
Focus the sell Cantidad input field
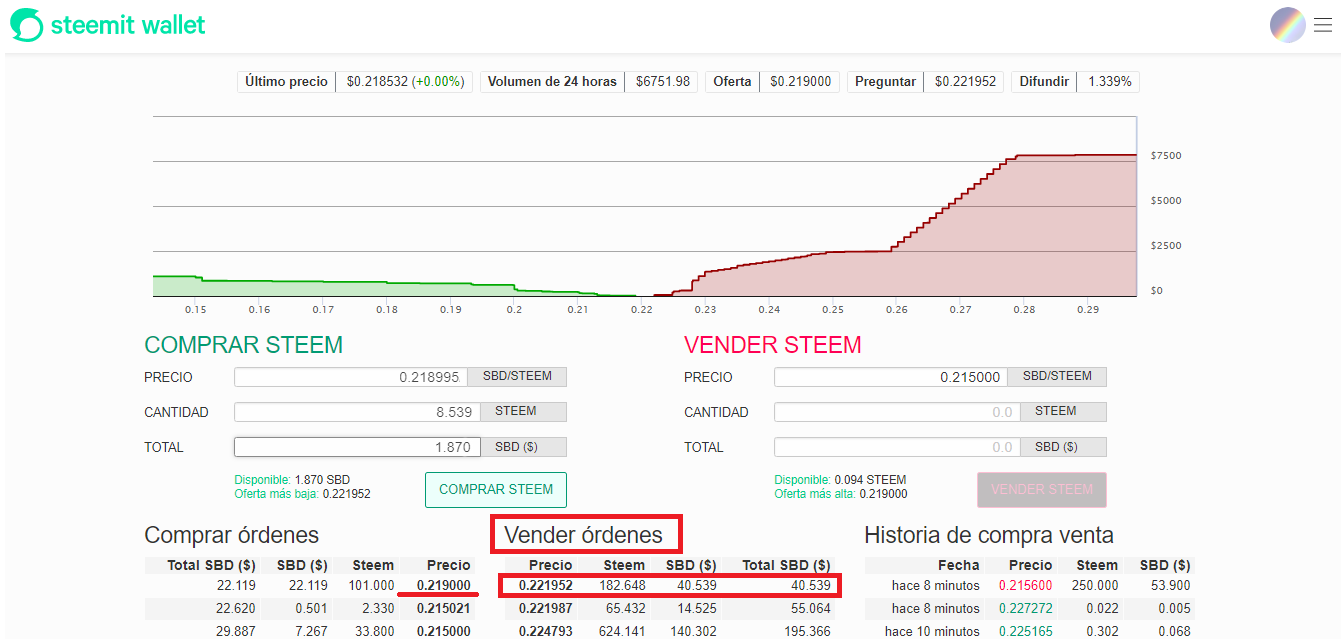tap(897, 412)
